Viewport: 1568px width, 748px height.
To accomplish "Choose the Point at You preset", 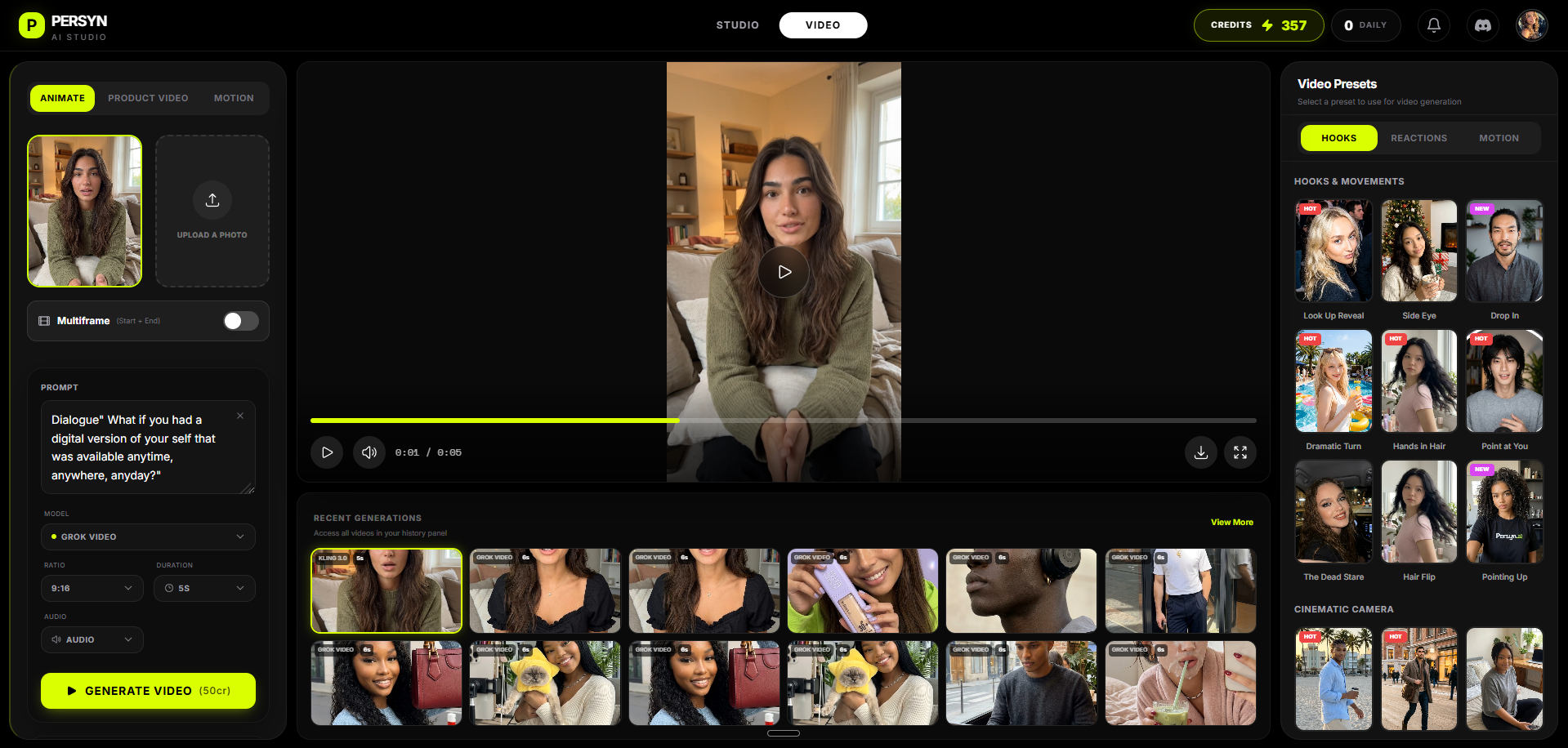I will point(1504,381).
